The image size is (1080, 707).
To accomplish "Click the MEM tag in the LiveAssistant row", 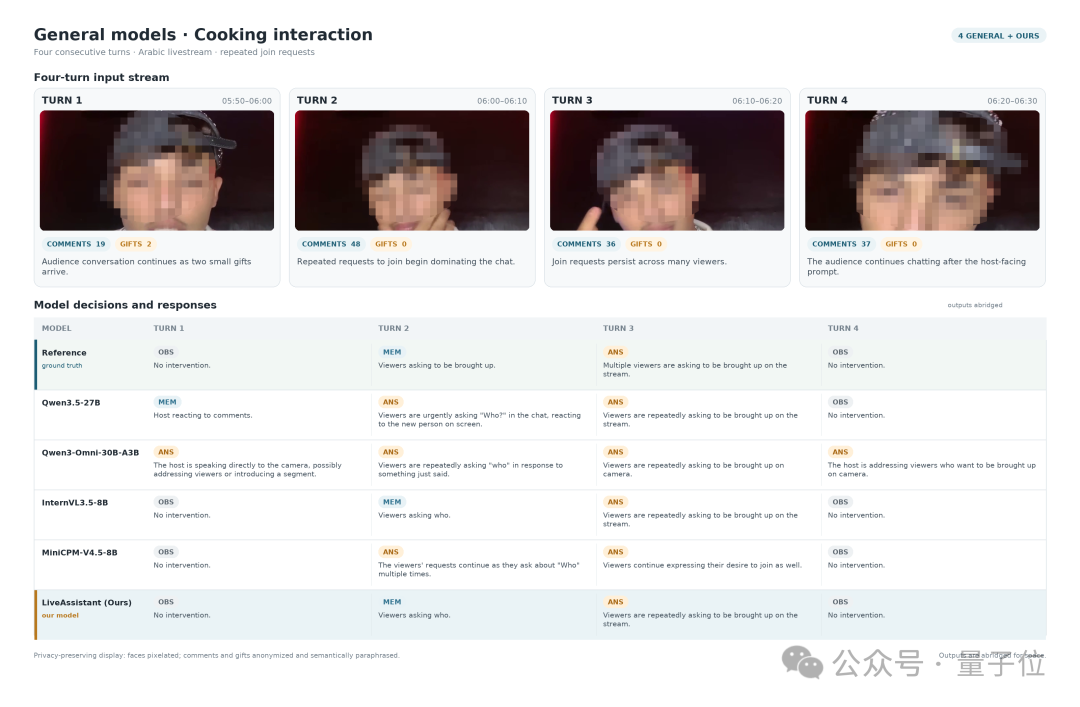I will click(x=392, y=602).
